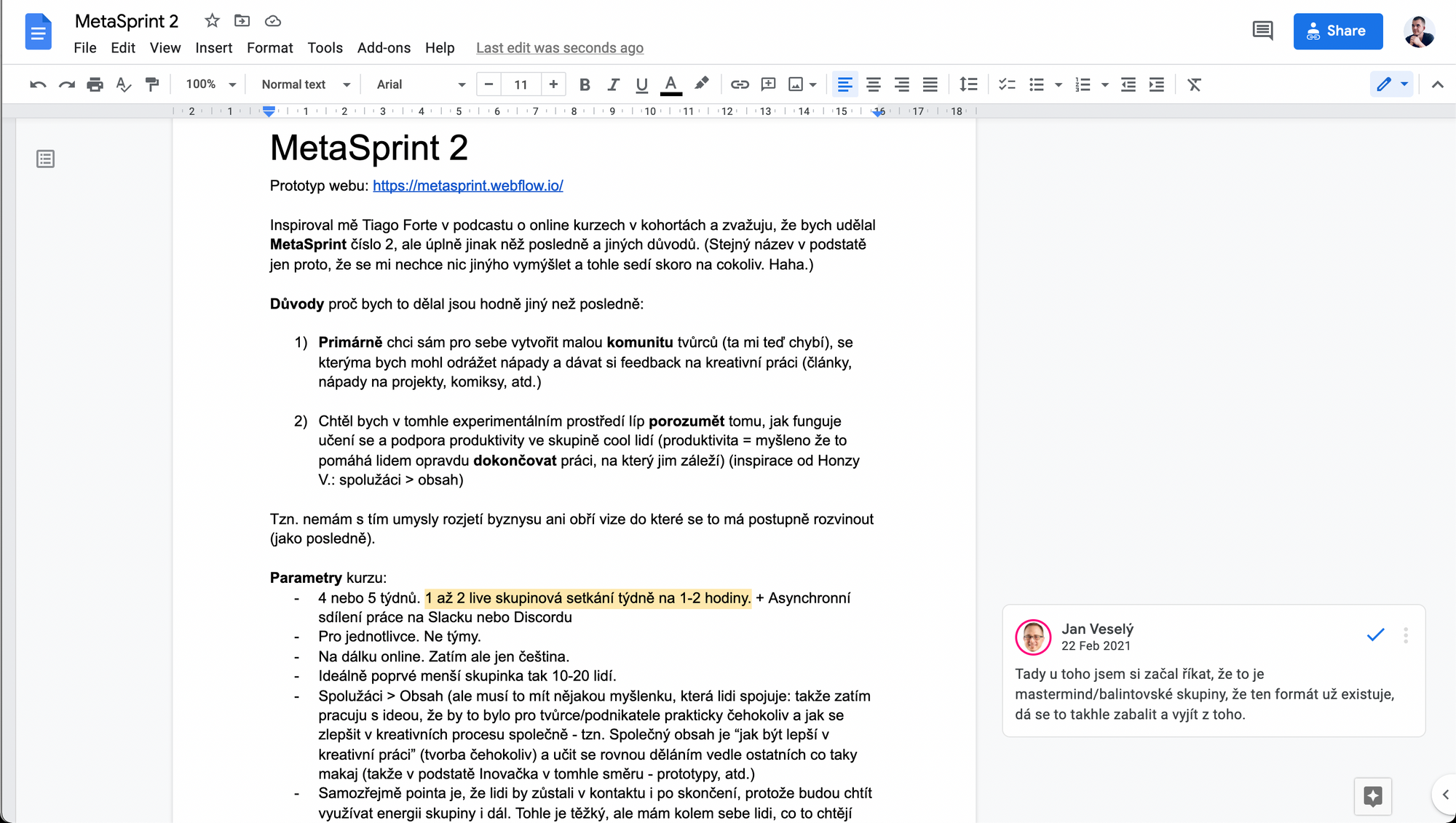This screenshot has width=1456, height=823.
Task: Toggle underline formatting
Action: (x=641, y=84)
